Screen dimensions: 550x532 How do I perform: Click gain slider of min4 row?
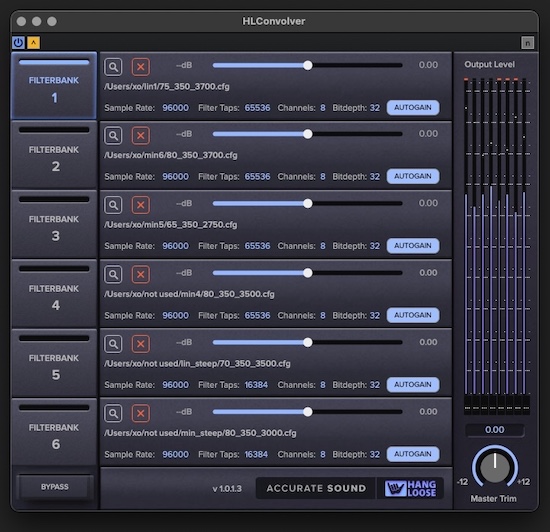pyautogui.click(x=307, y=273)
